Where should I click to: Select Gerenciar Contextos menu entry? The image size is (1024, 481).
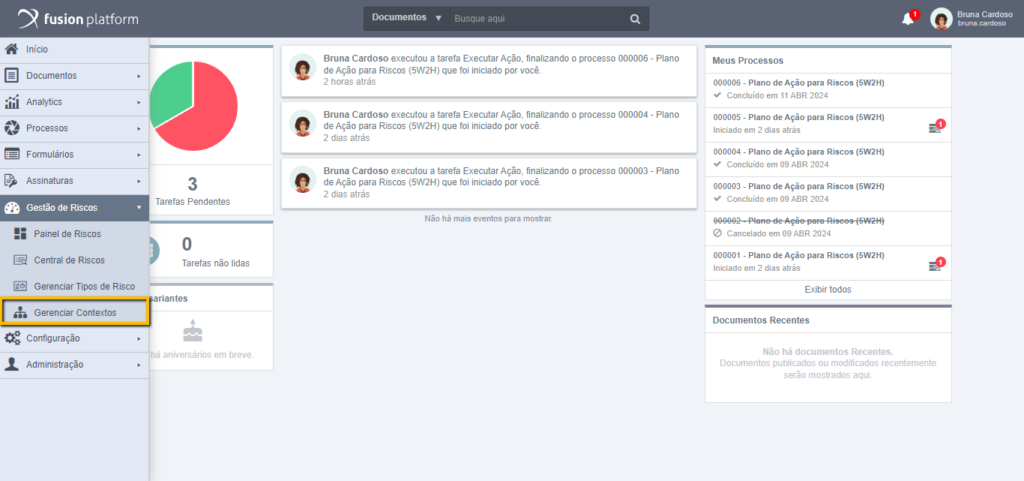click(75, 313)
